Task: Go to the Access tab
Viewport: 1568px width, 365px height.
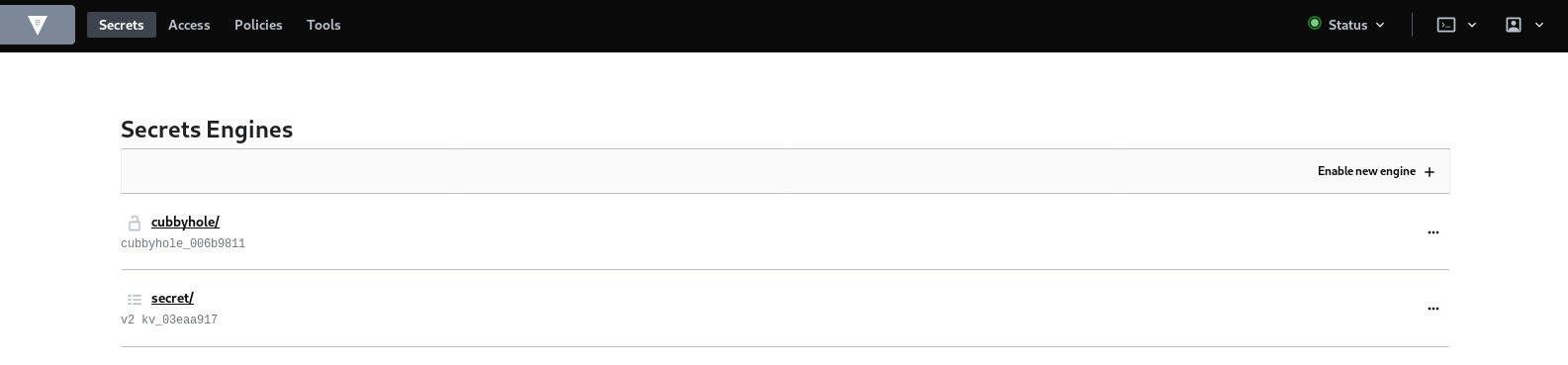Action: (189, 25)
